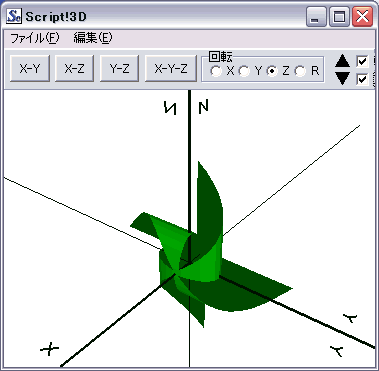Switch to the X-Z plane view

coord(74,69)
